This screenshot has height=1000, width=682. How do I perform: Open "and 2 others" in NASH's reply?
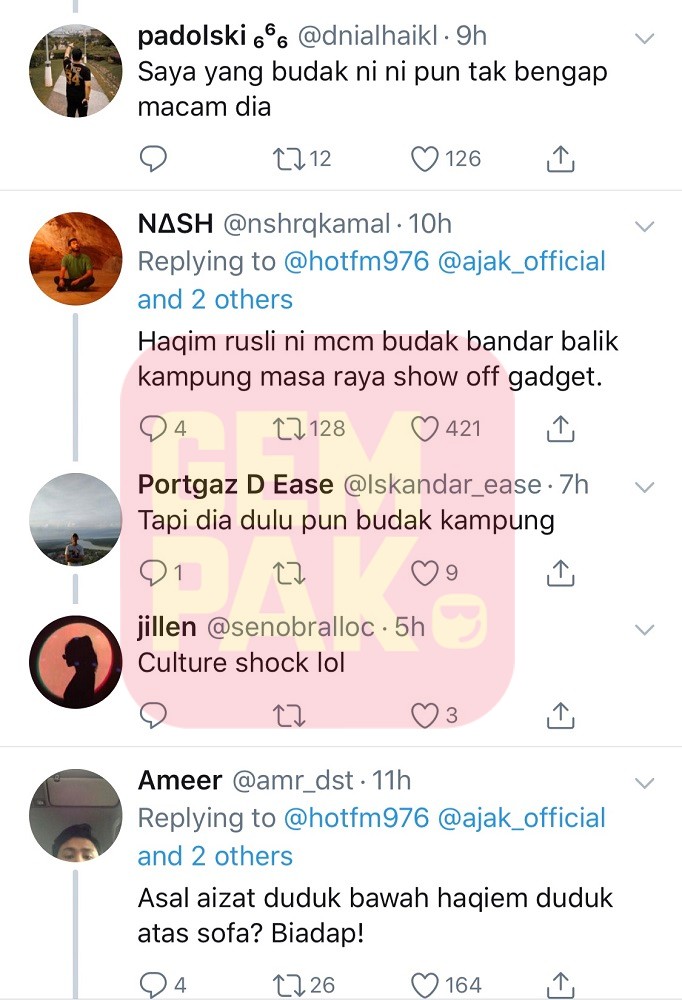[x=215, y=299]
